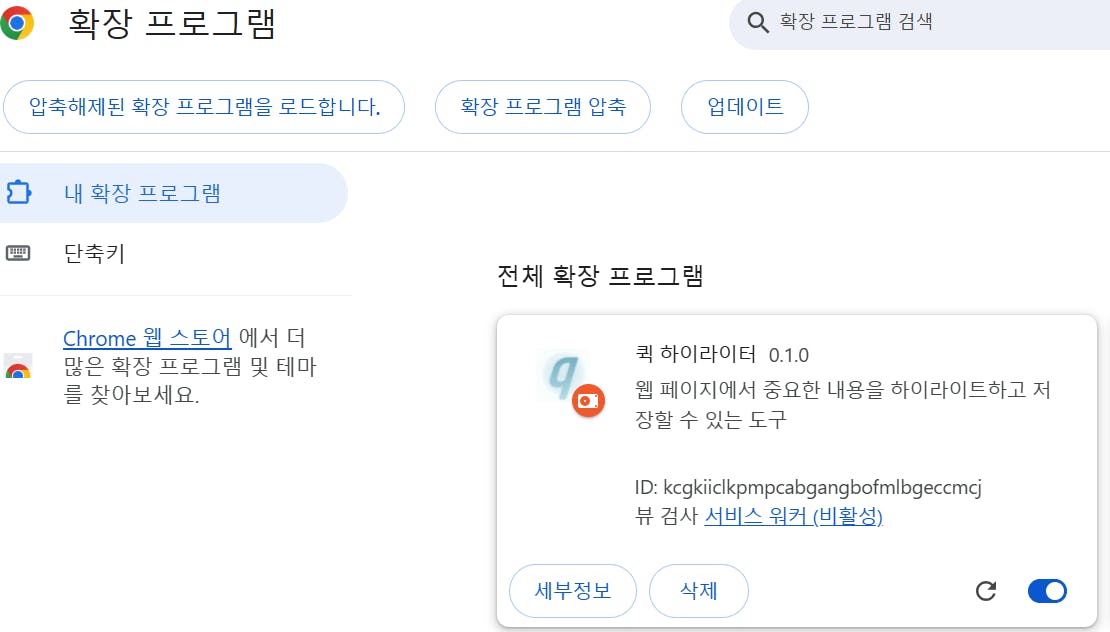Select the 내 확장 프로그램 sidebar label
1110x632 pixels.
tap(142, 193)
